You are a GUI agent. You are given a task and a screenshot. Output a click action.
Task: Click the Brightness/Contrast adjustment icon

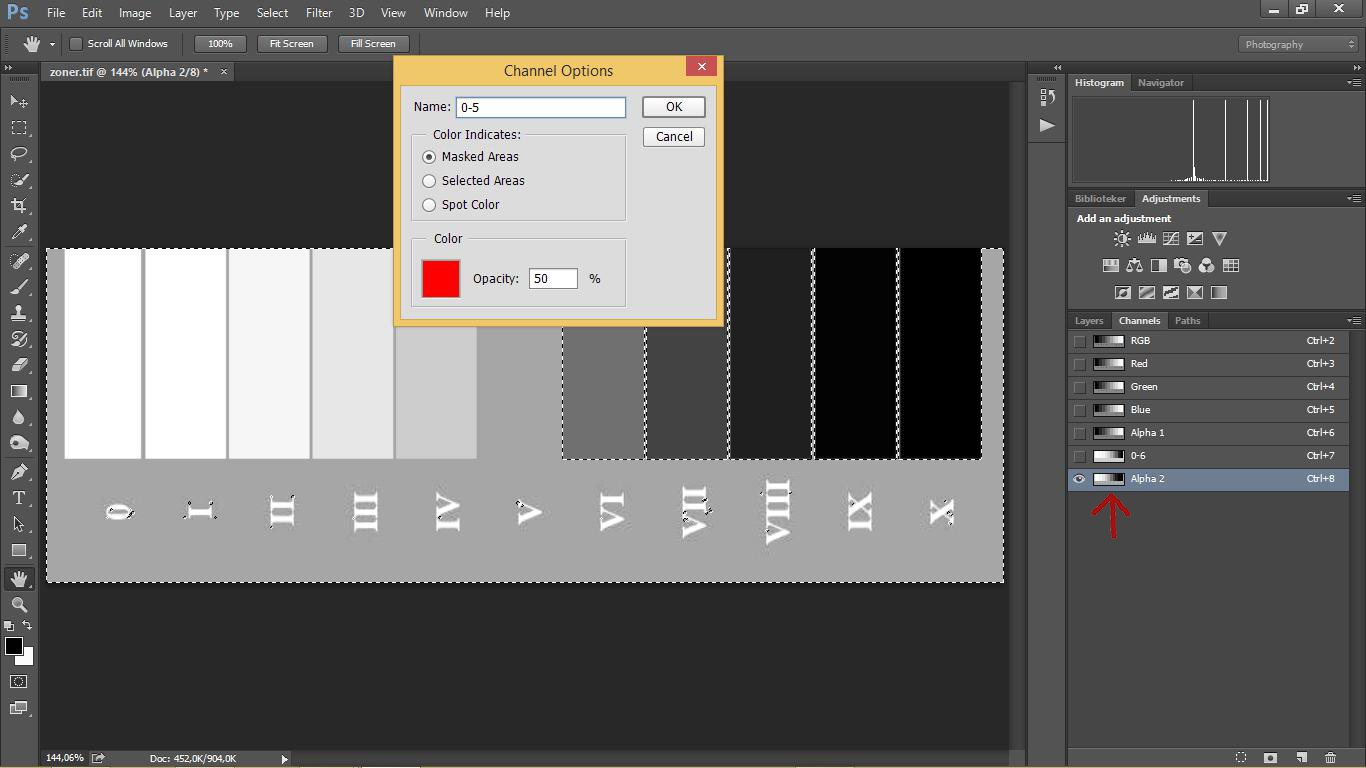point(1122,239)
